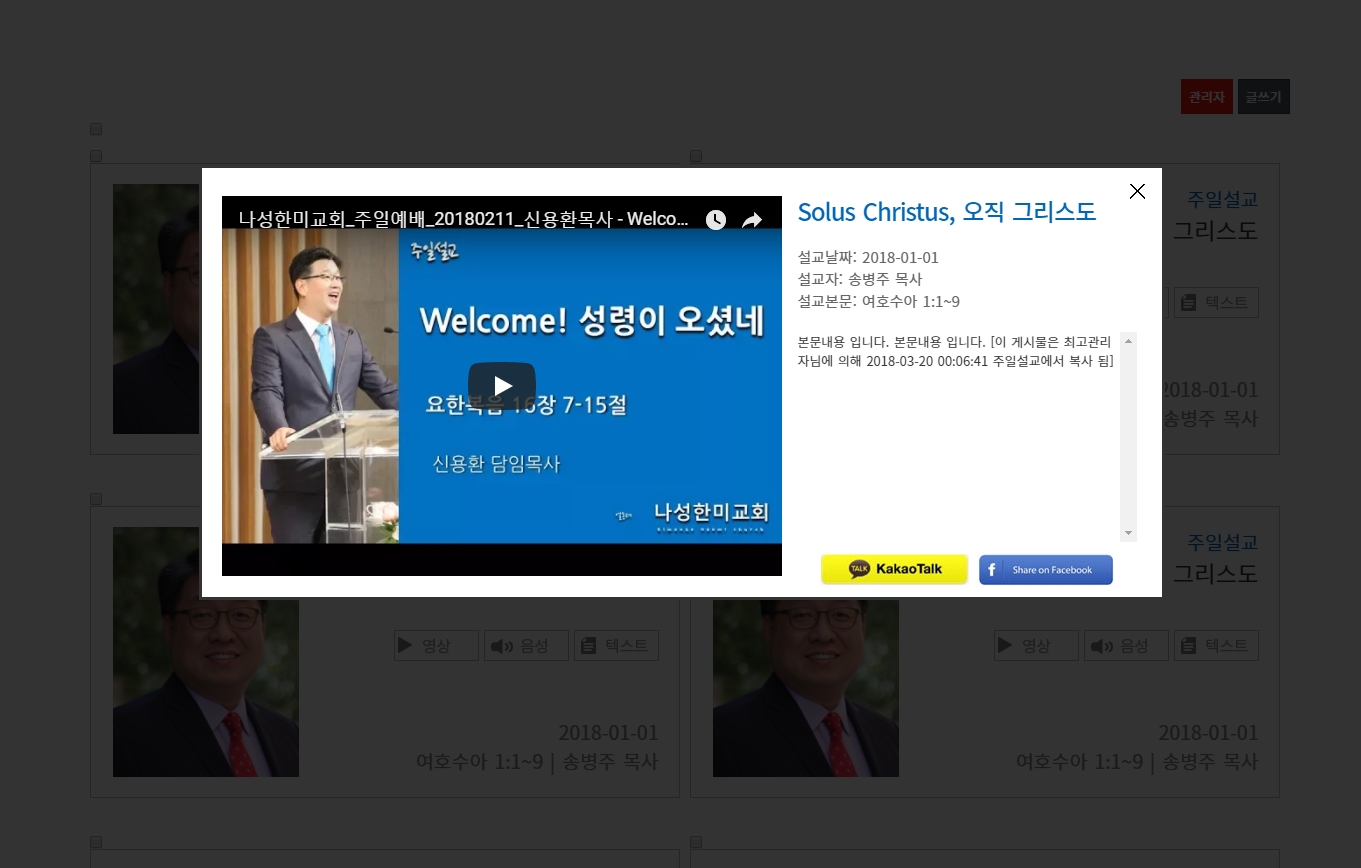Viewport: 1361px width, 868px height.
Task: Check the box above bottom-left sermon card
Action: pos(96,499)
